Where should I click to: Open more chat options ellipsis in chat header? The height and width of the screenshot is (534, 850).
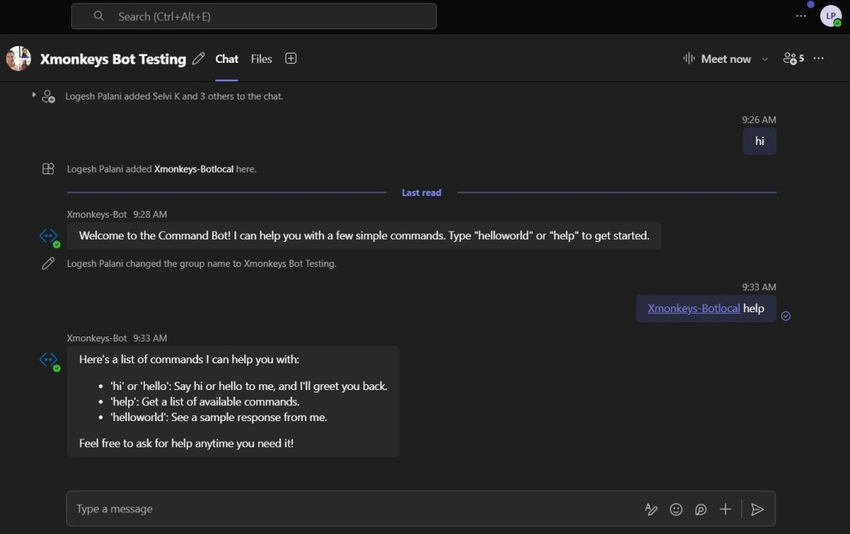click(819, 59)
